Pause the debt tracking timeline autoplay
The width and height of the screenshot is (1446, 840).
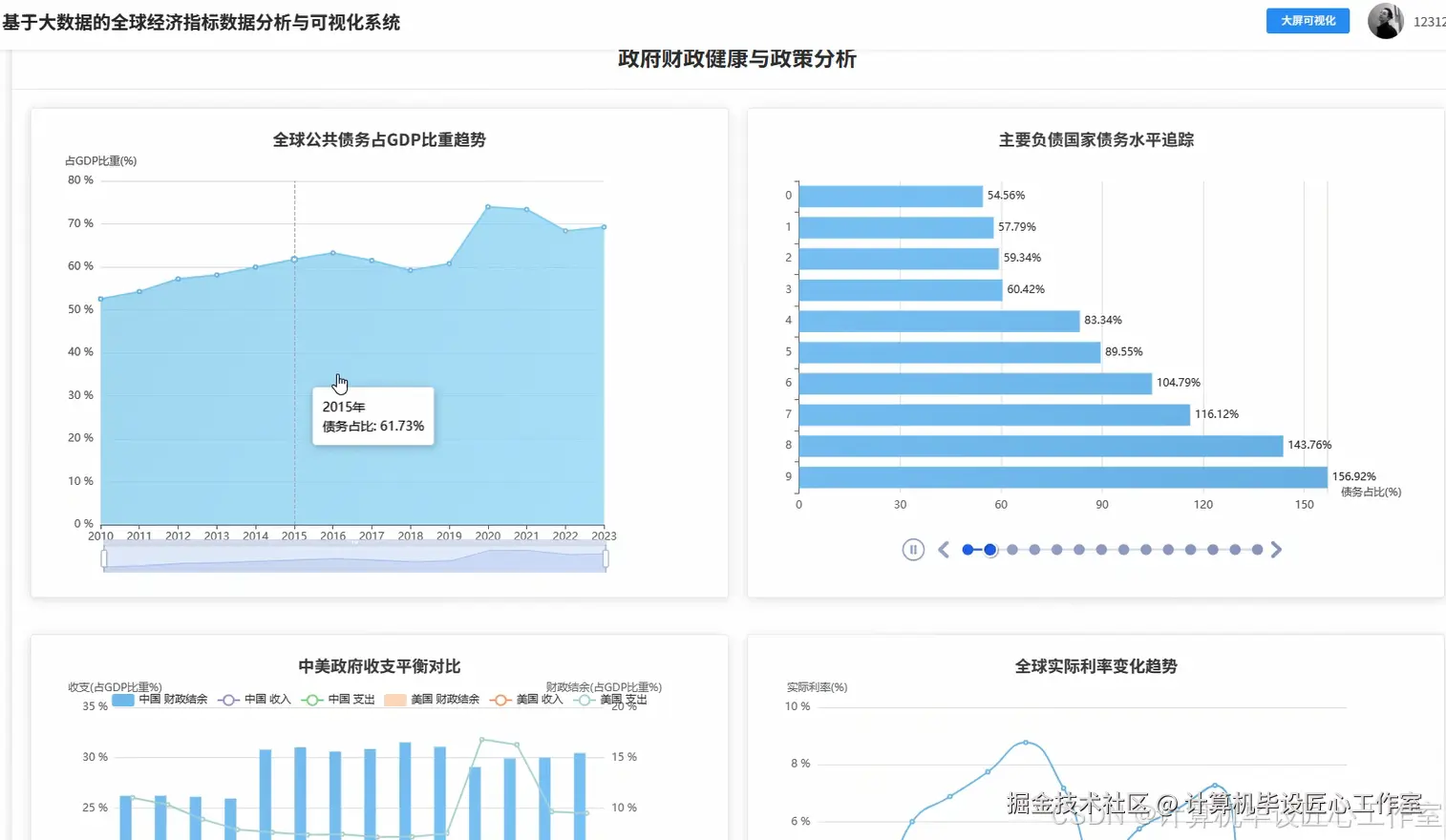913,550
